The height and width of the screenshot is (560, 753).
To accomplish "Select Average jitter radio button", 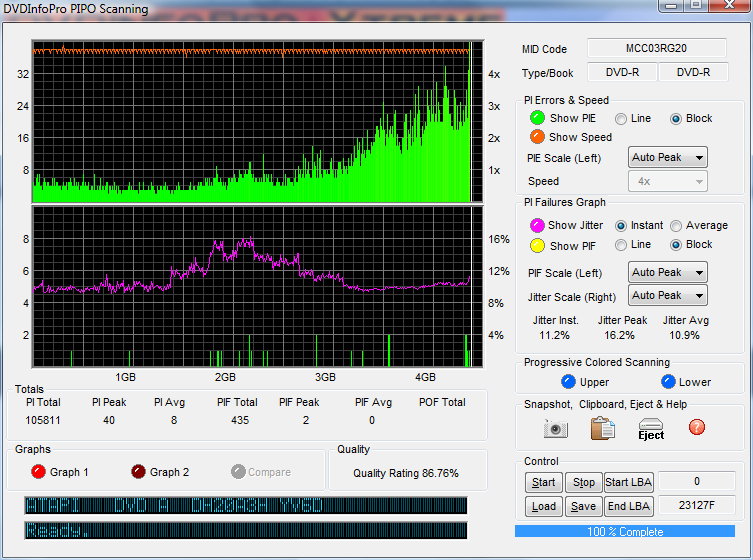I will (x=676, y=226).
